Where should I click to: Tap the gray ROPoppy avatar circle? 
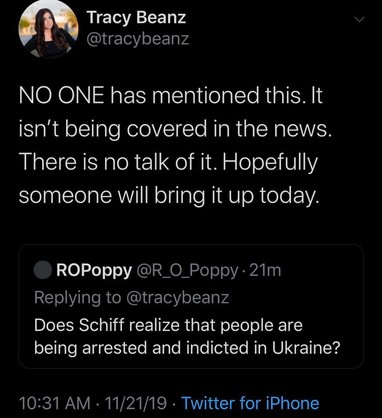coord(43,270)
